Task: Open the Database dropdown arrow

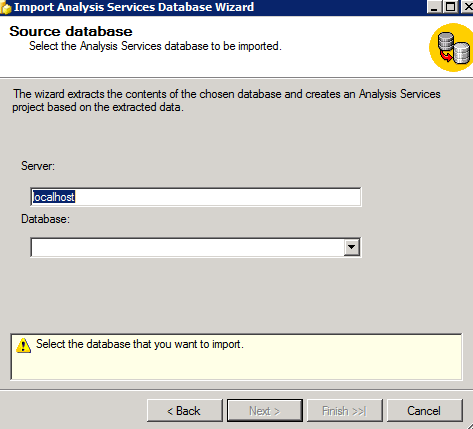Action: click(x=352, y=247)
